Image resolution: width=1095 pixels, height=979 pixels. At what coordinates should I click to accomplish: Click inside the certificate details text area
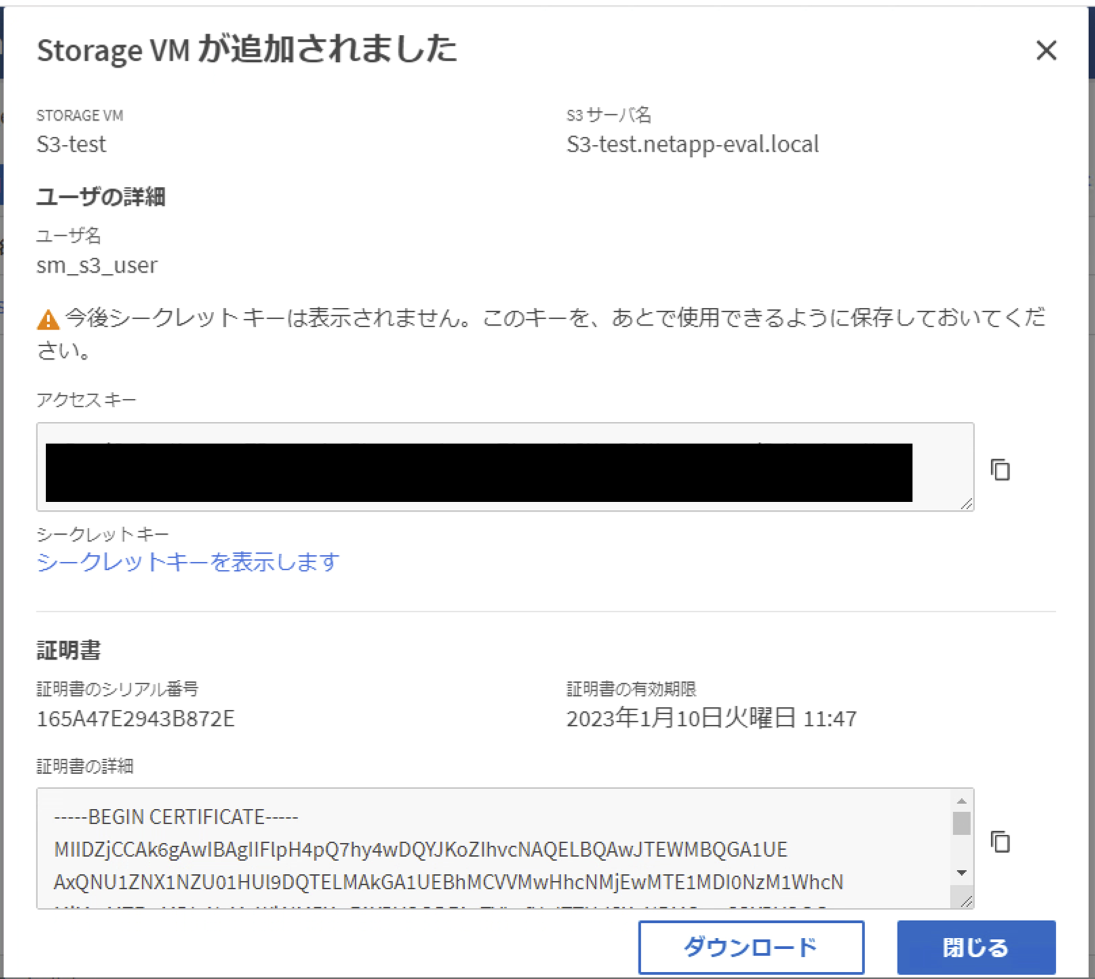coord(480,850)
